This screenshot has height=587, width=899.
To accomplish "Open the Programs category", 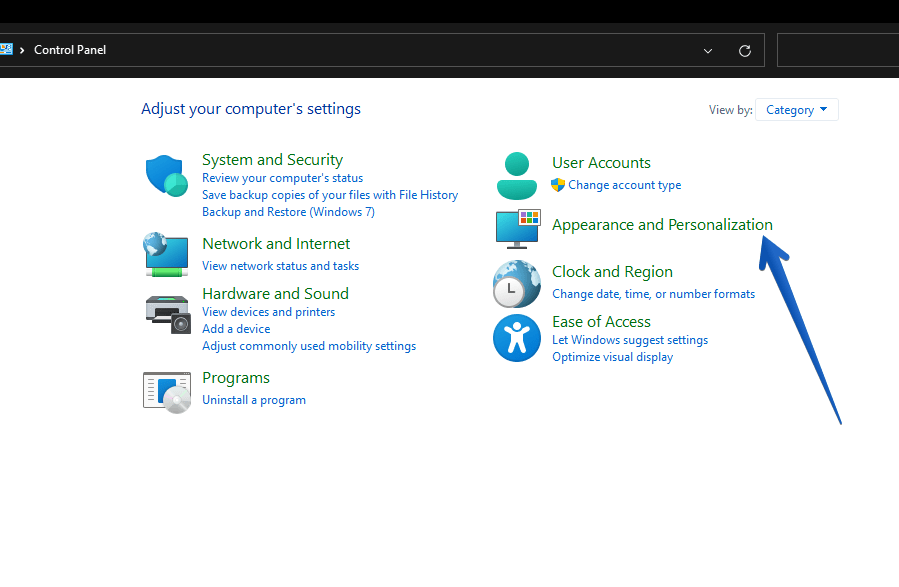I will [x=236, y=378].
